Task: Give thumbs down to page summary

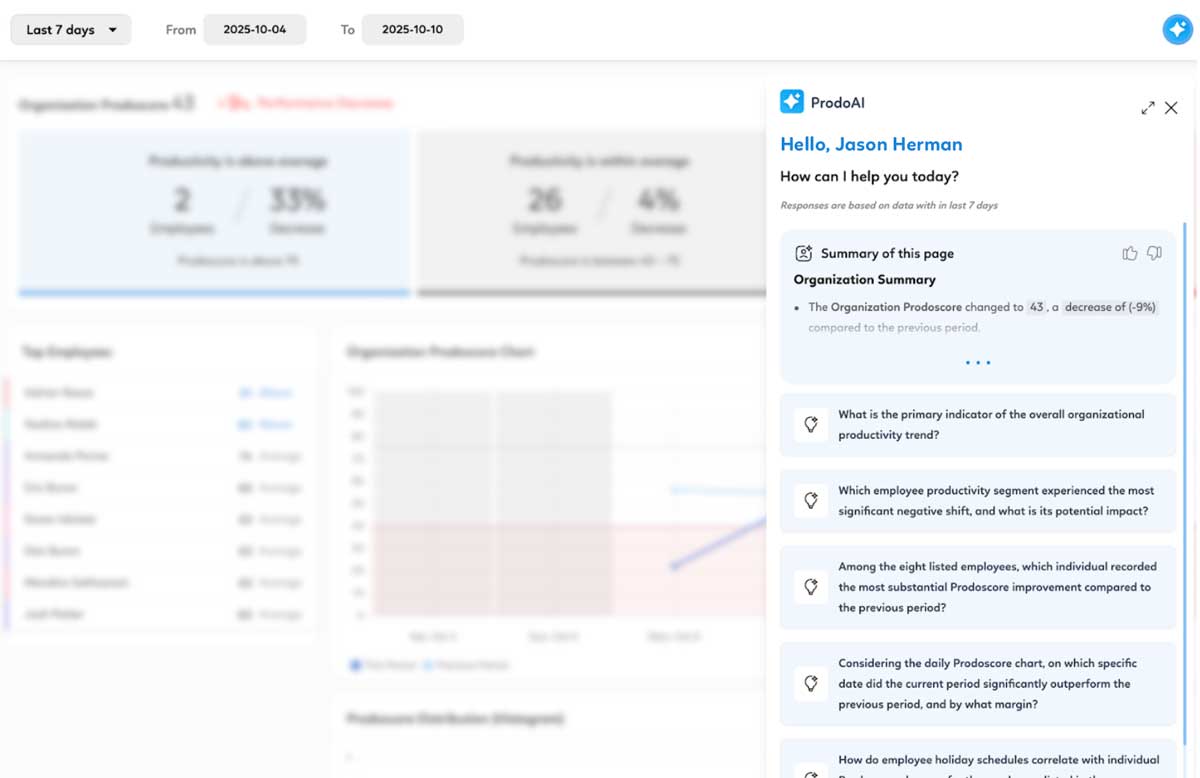Action: (1154, 254)
